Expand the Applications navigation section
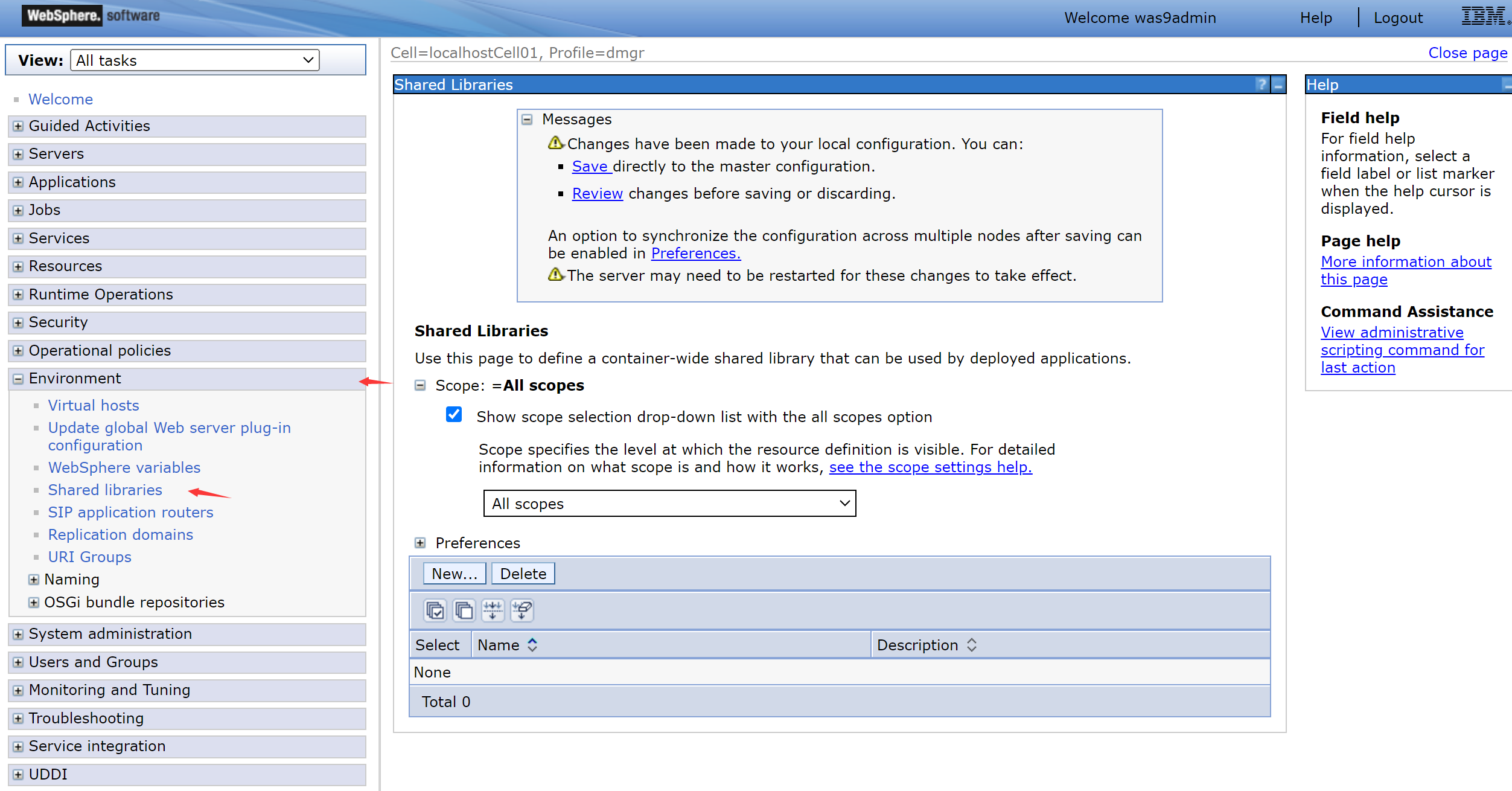Viewport: 1512px width, 791px height. click(x=18, y=182)
